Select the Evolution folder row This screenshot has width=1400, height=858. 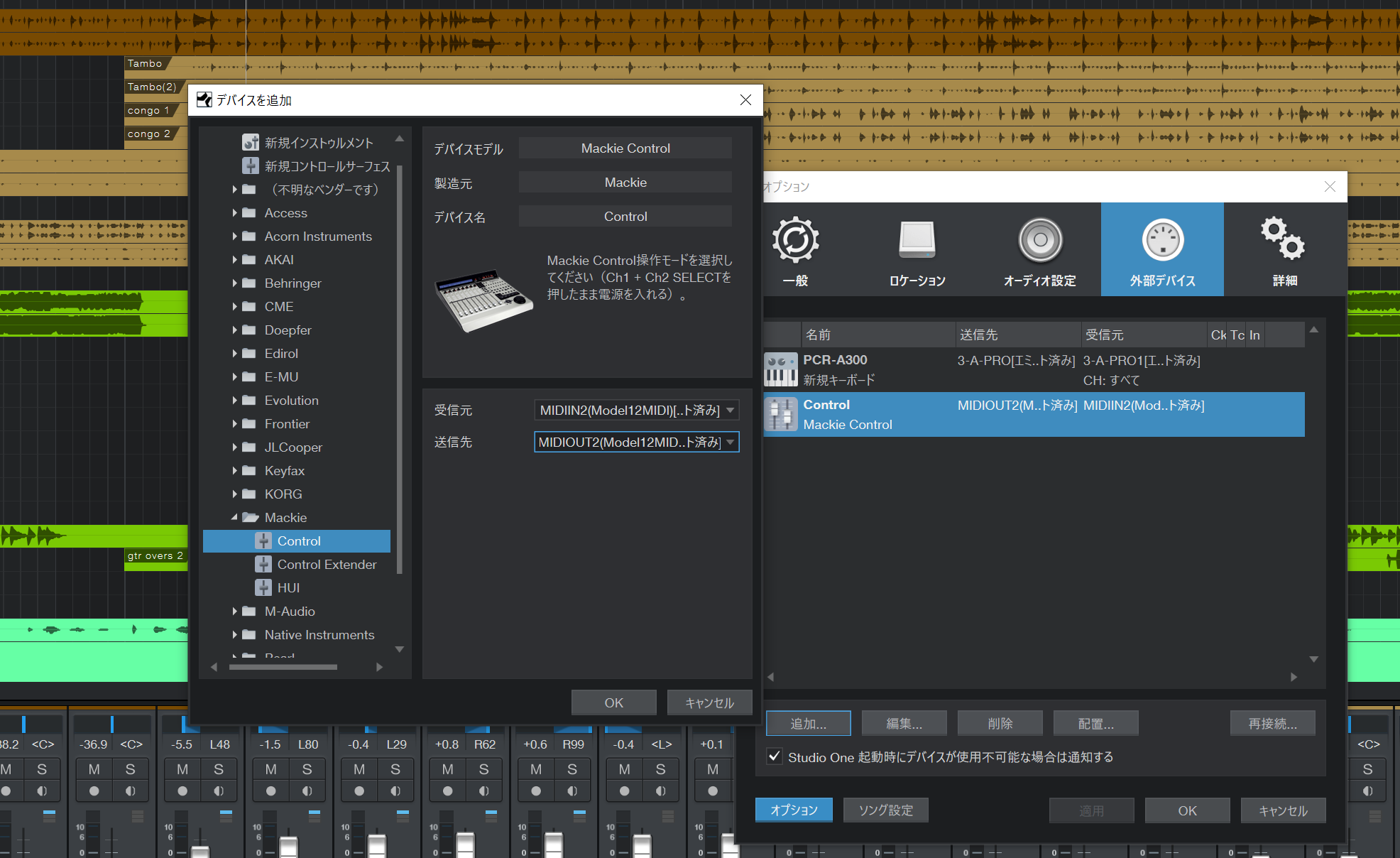pyautogui.click(x=297, y=400)
